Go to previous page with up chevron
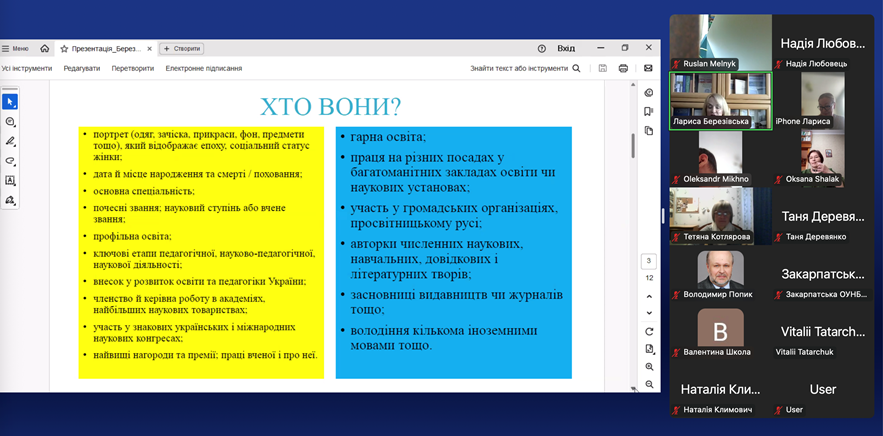 (x=649, y=297)
